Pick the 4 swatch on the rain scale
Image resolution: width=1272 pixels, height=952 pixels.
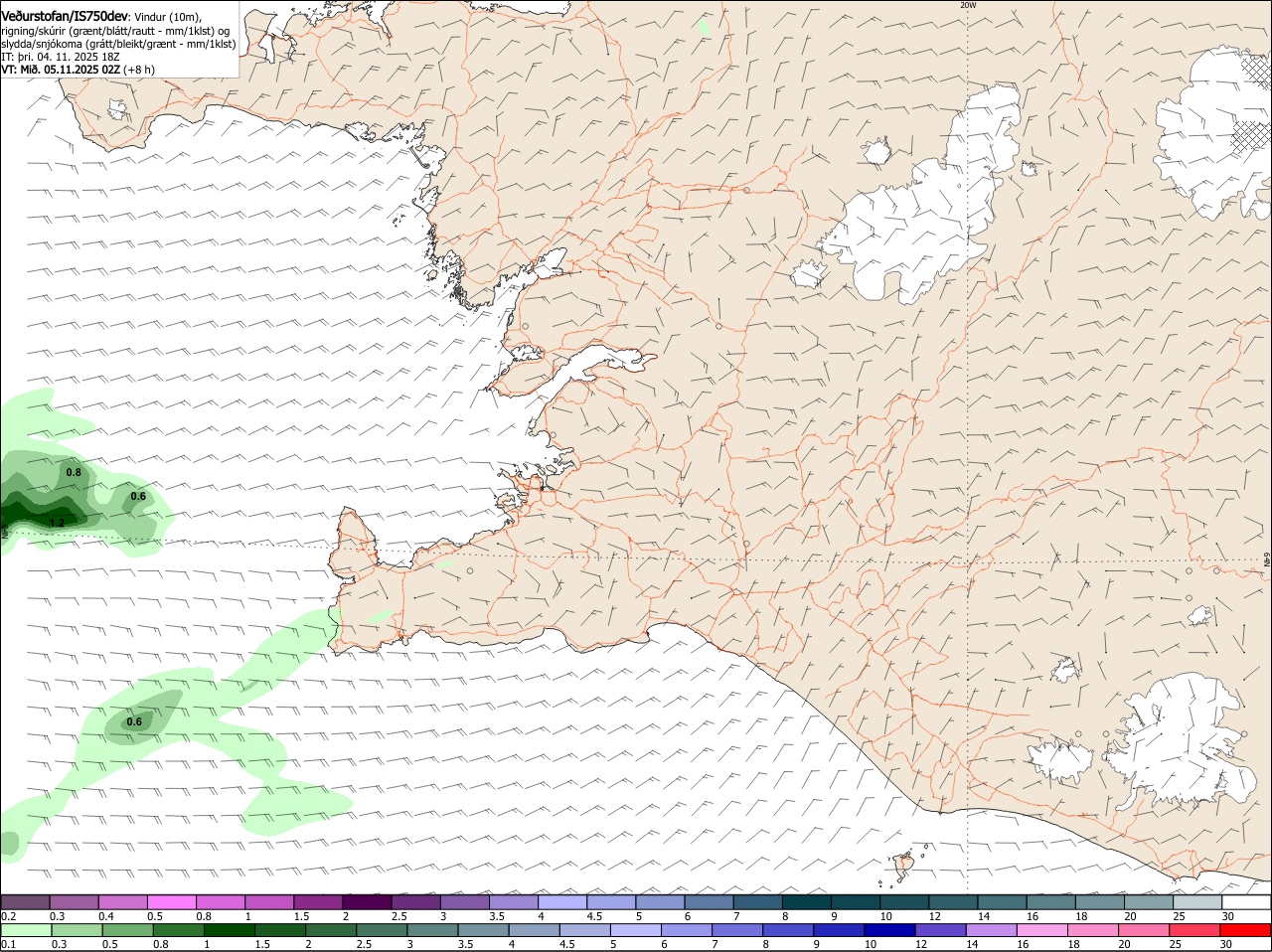tap(533, 930)
